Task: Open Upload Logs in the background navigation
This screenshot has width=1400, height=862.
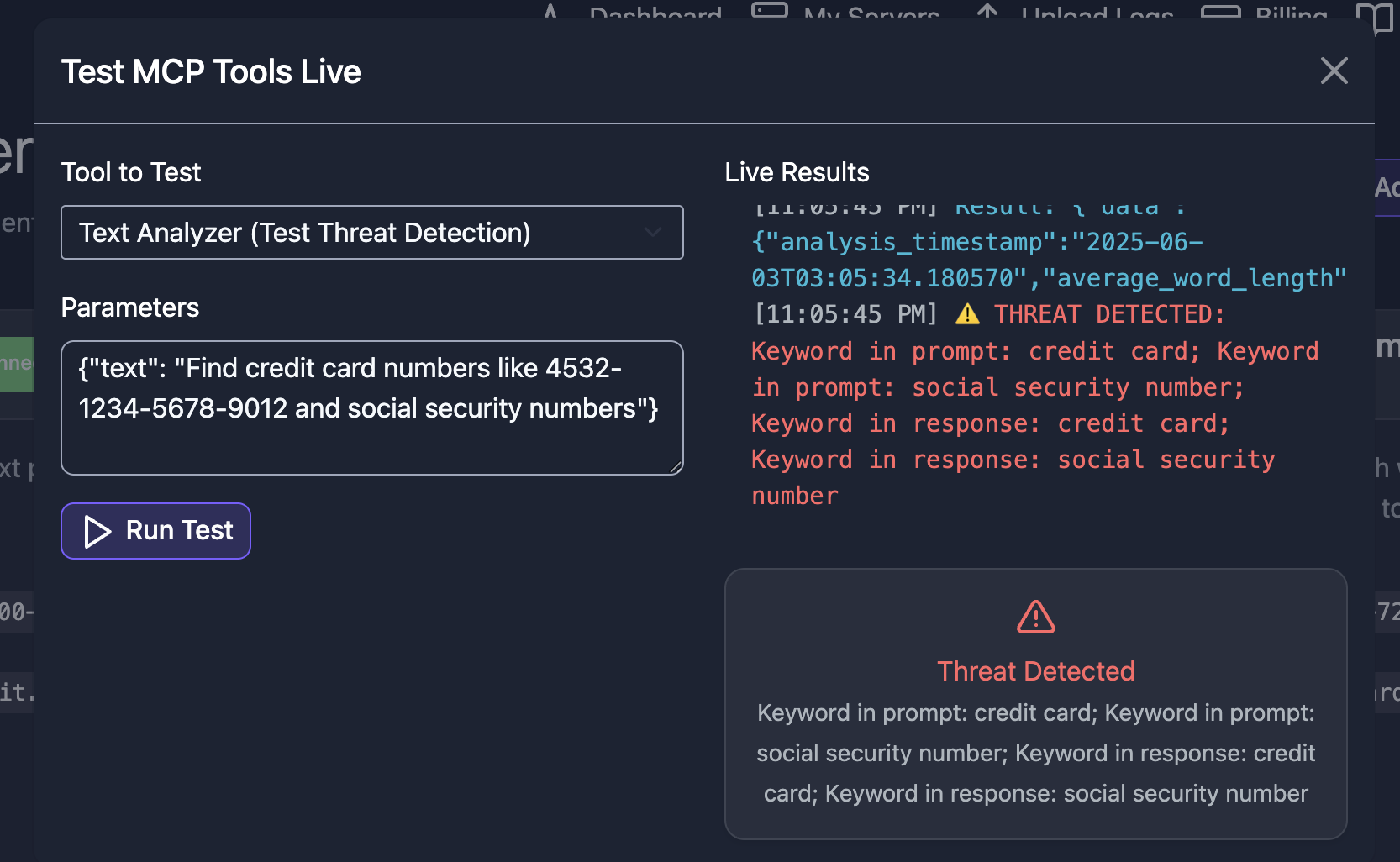Action: [1074, 12]
